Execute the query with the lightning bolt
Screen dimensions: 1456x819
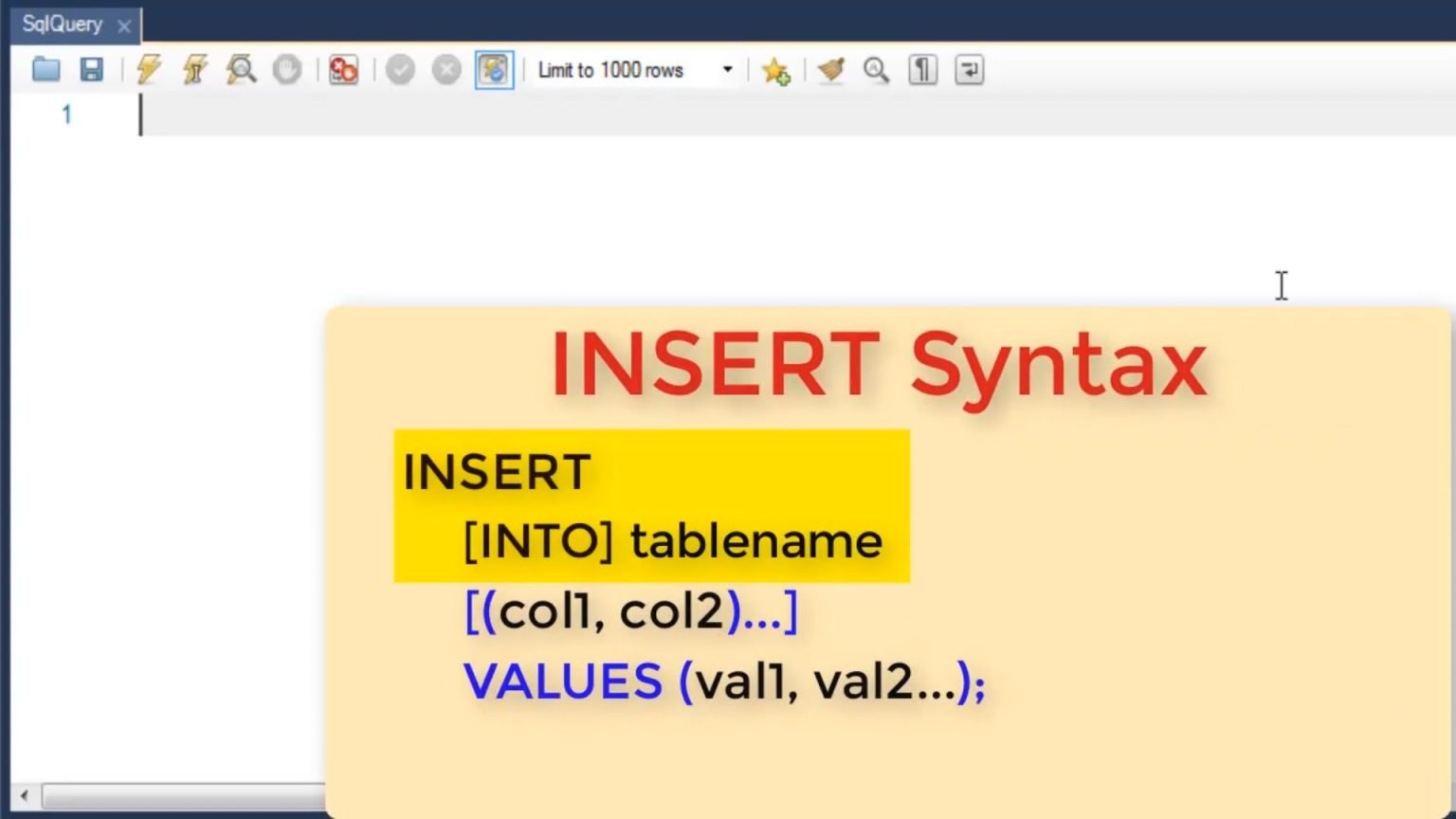click(149, 69)
